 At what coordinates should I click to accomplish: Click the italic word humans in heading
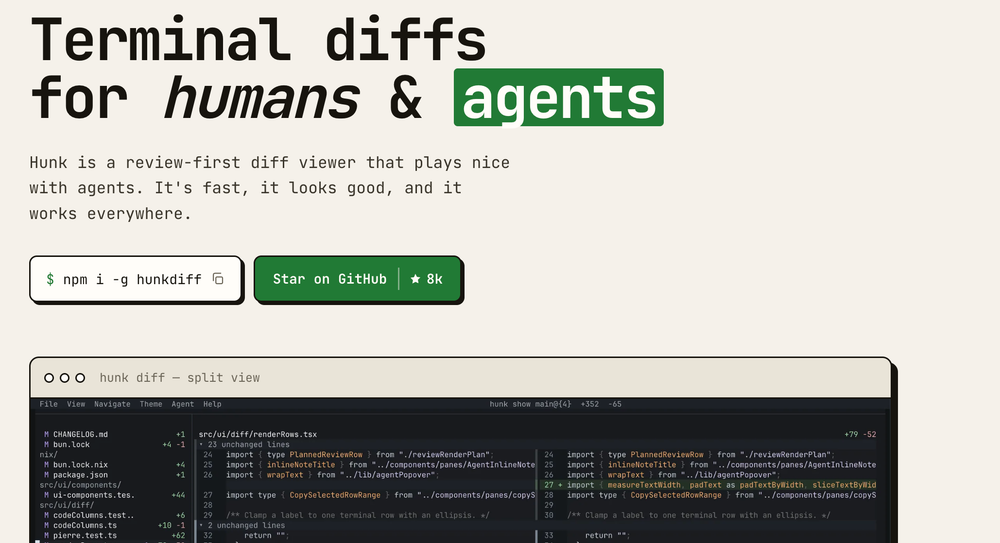click(x=261, y=98)
